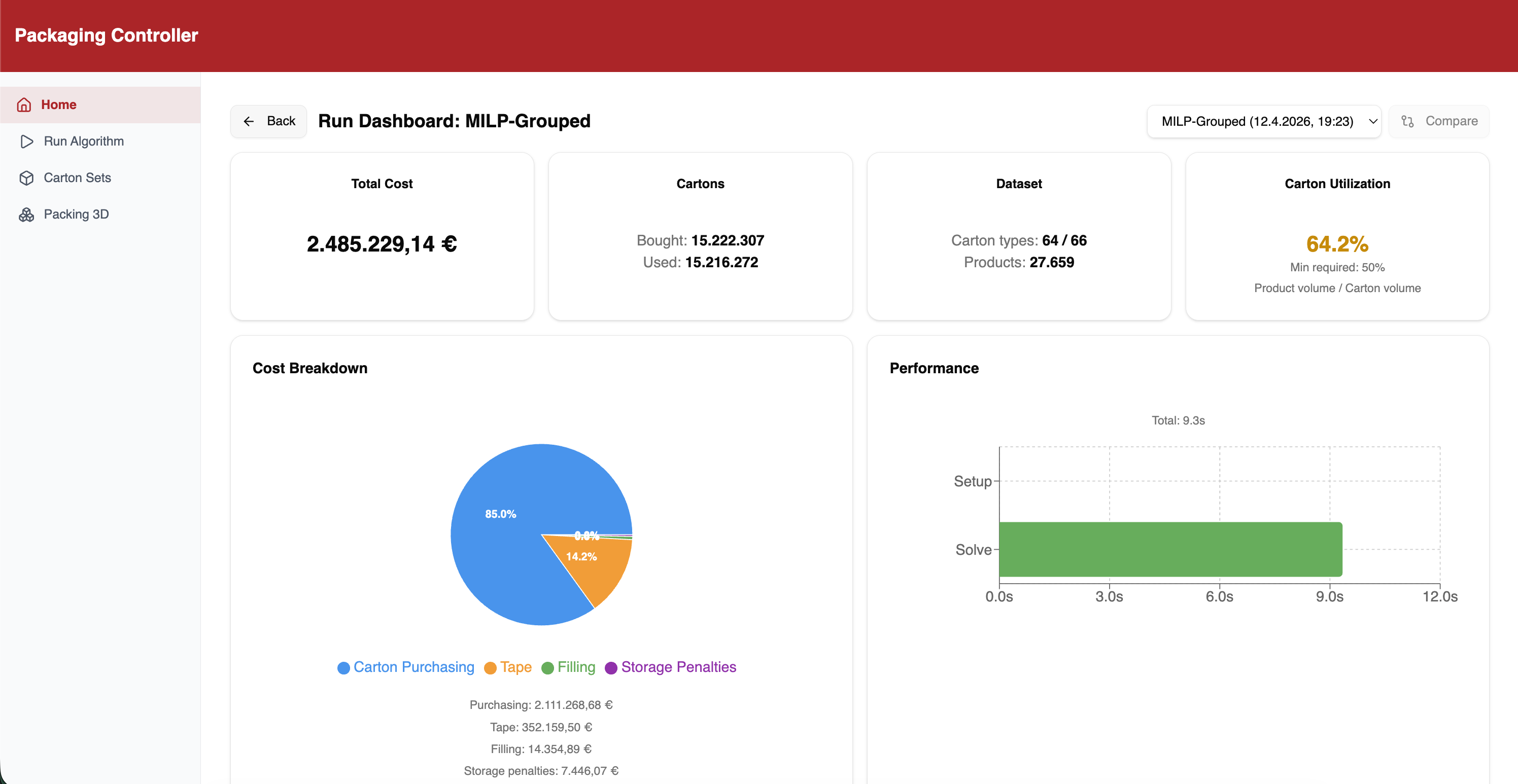Click the Filling: 14.354,89 € line
1518x784 pixels.
[x=541, y=749]
